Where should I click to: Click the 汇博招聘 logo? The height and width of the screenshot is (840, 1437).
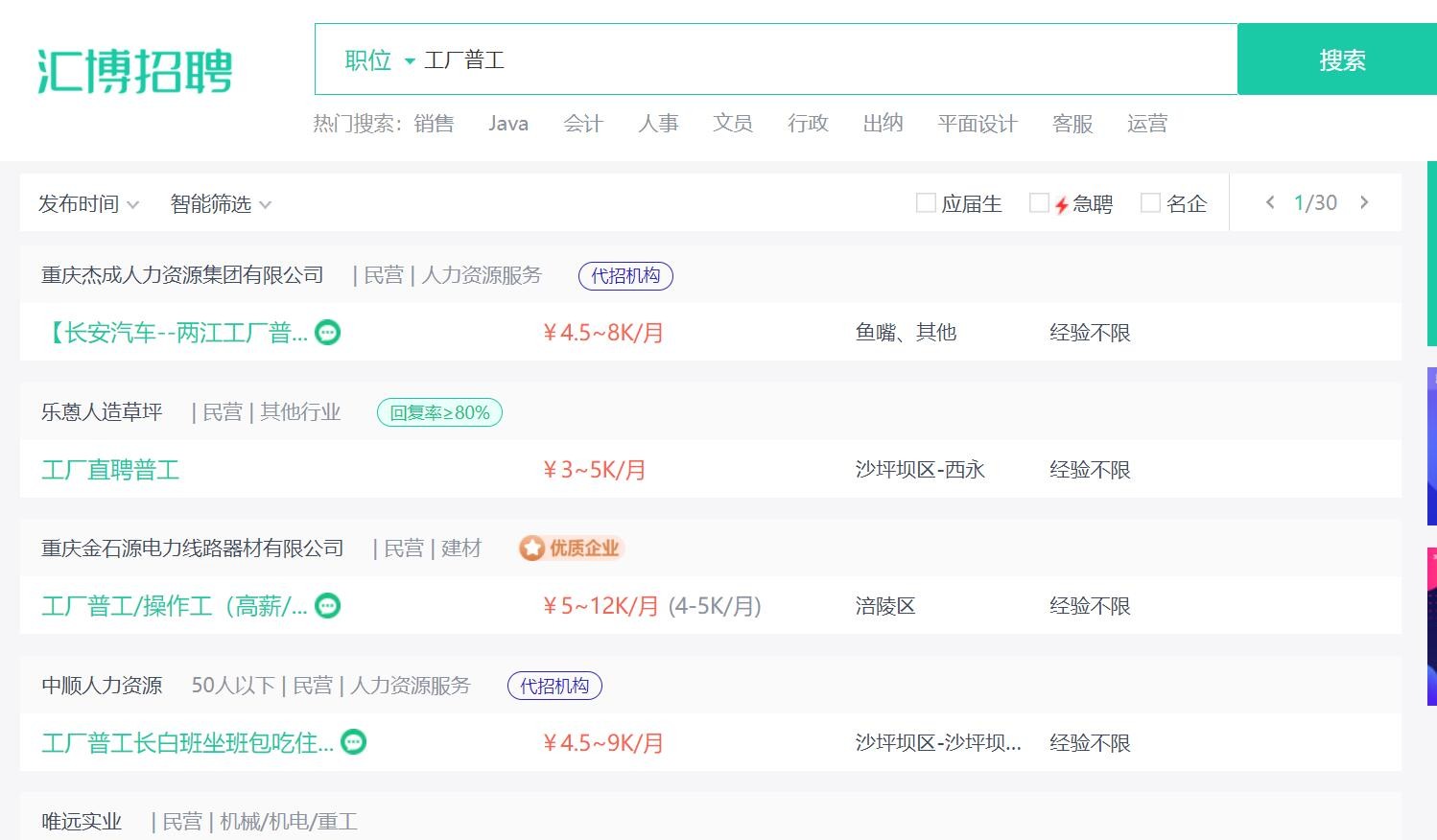coord(135,71)
